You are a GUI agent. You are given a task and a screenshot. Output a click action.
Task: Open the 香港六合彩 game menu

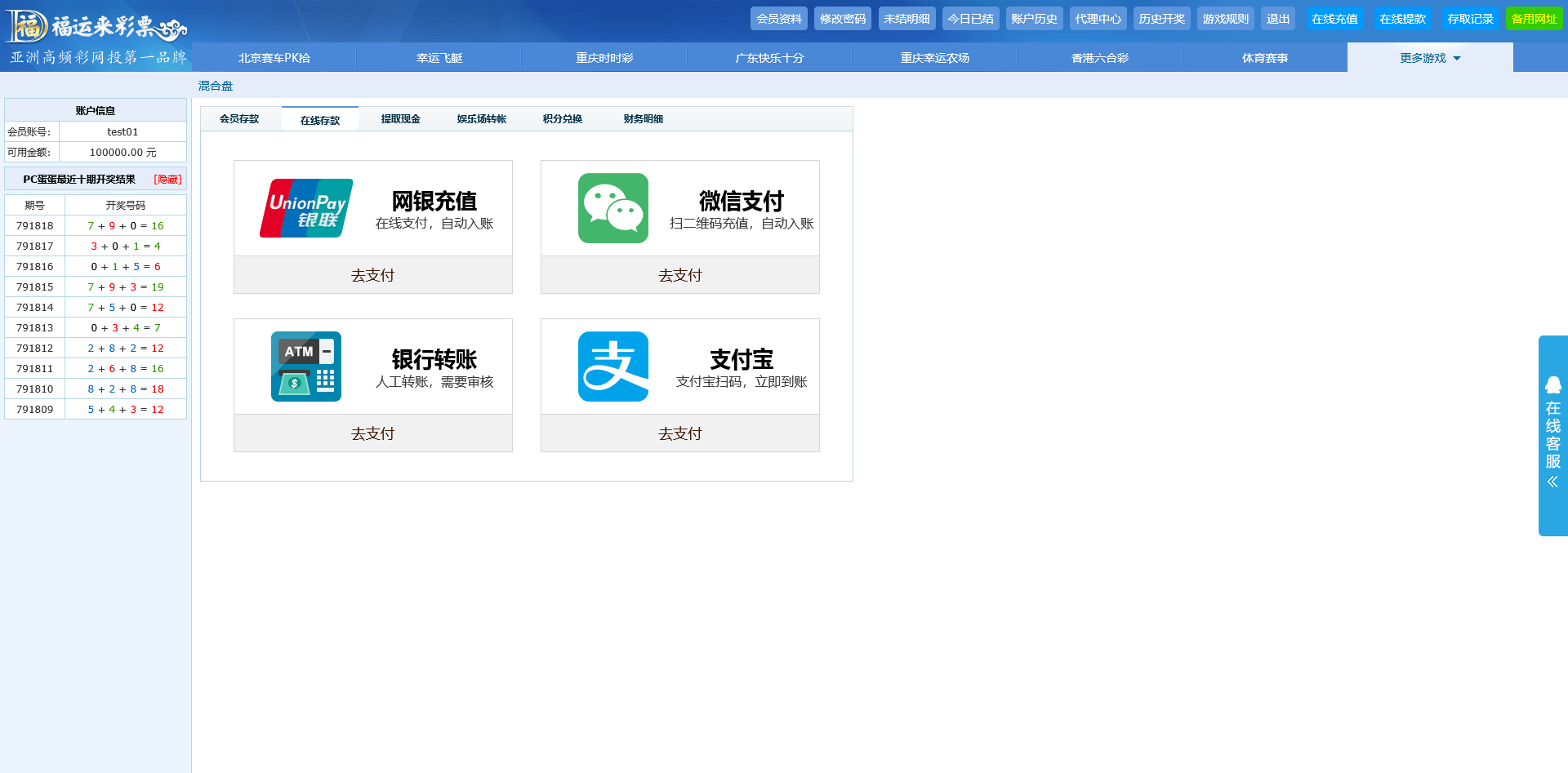[1099, 57]
